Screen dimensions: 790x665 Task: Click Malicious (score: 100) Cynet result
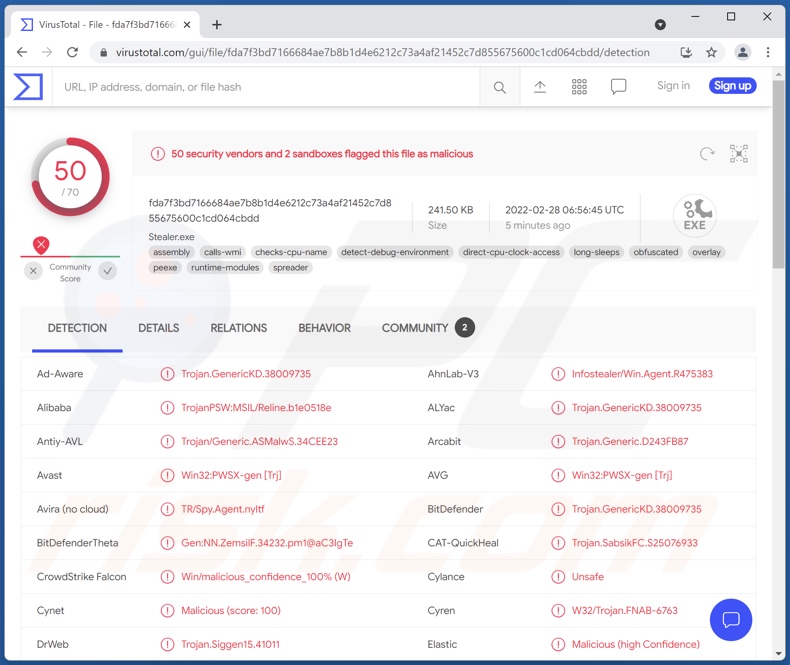(x=231, y=610)
